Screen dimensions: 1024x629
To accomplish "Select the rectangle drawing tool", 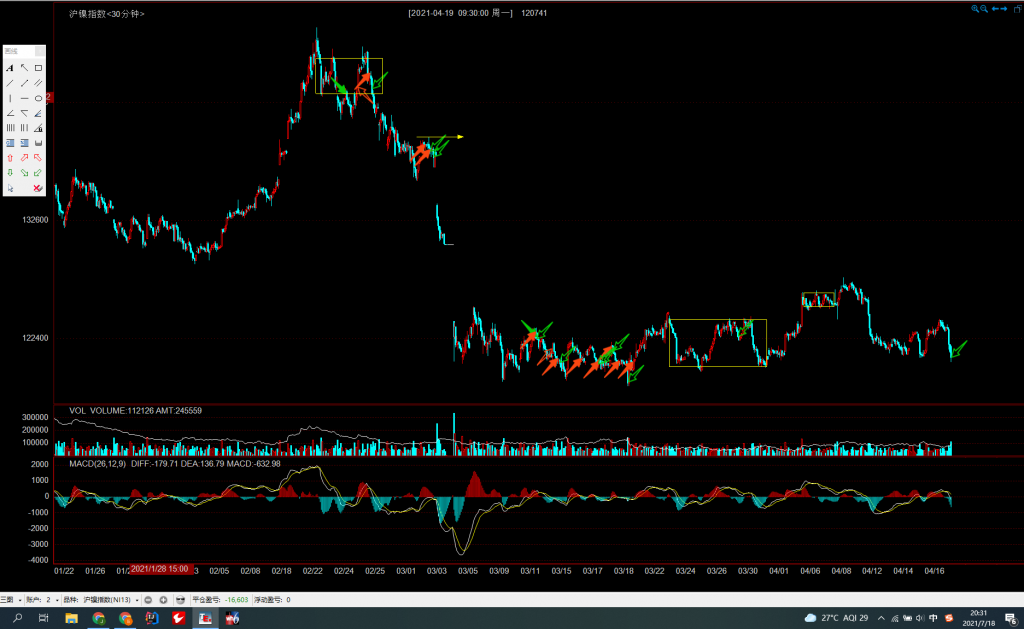I will point(38,68).
